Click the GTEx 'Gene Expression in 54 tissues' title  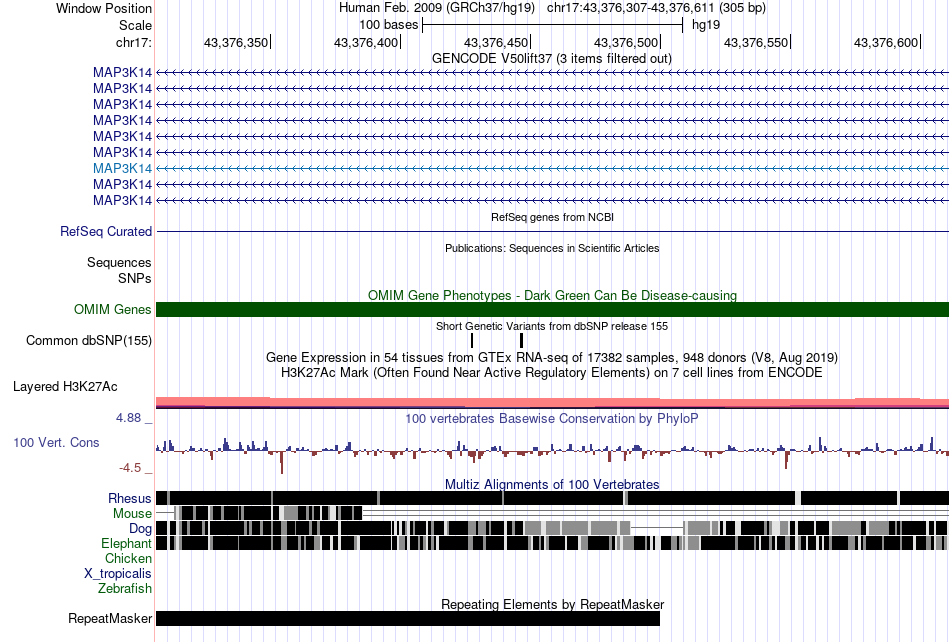click(x=552, y=357)
